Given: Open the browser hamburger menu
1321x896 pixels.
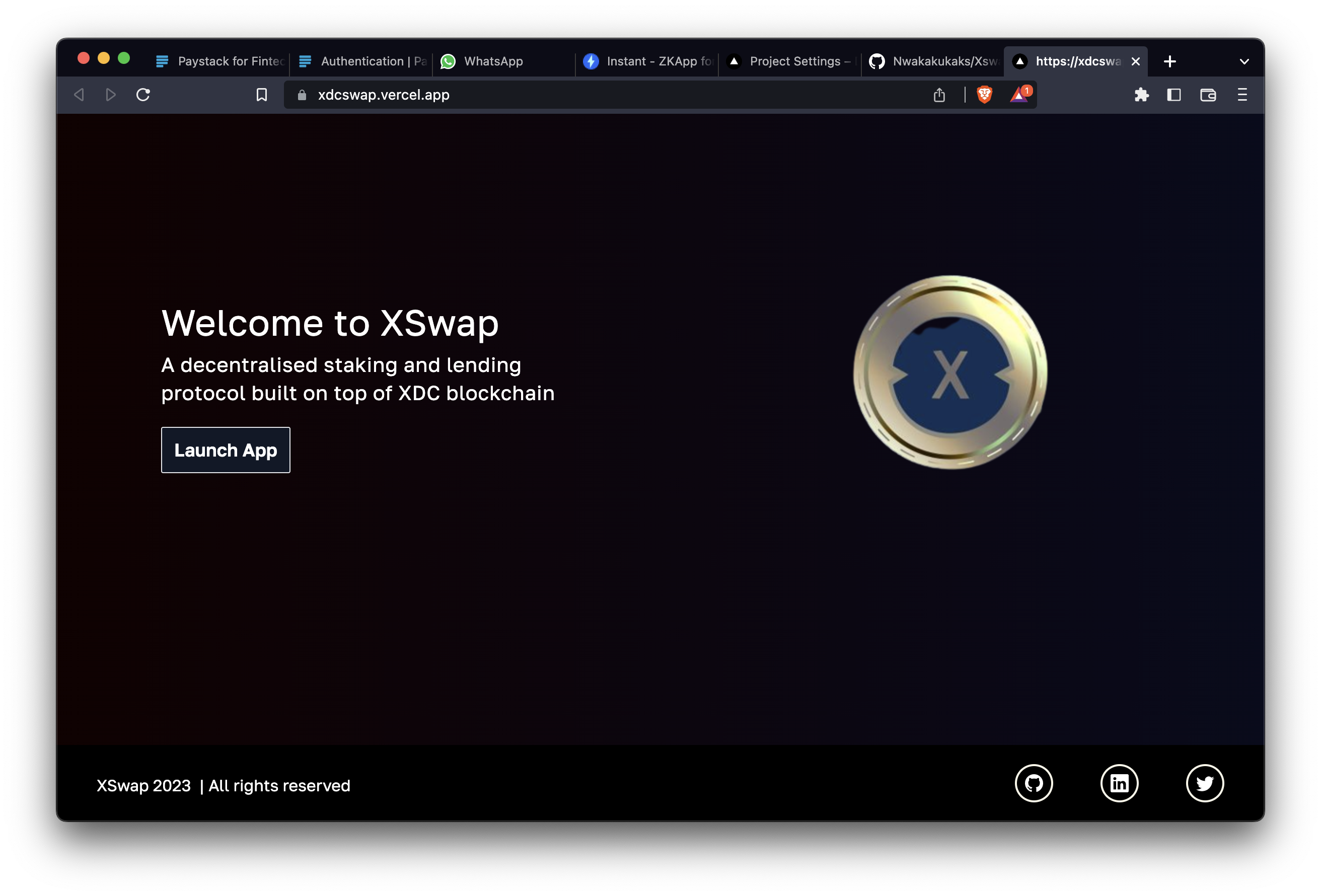Looking at the screenshot, I should 1241,95.
